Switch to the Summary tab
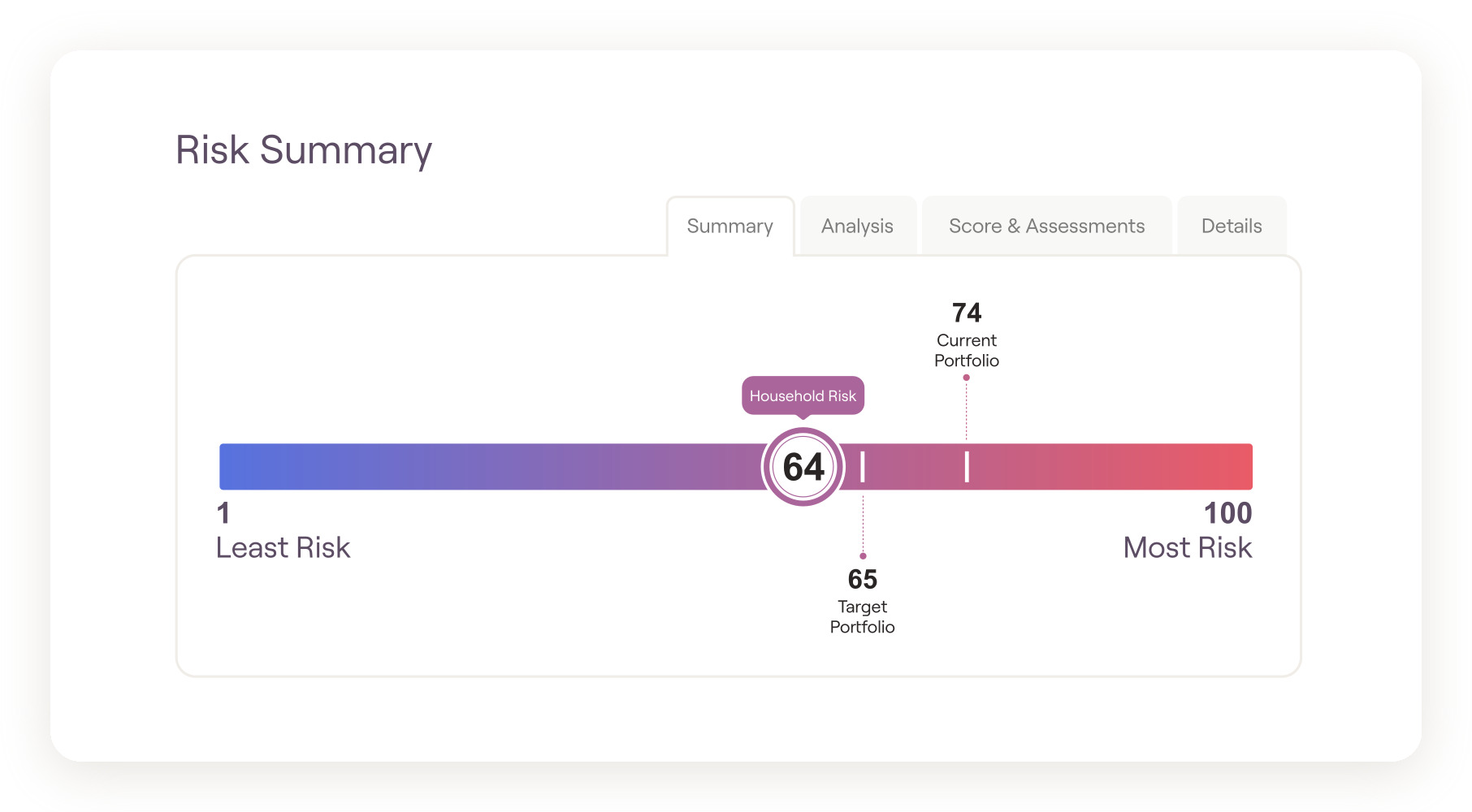Image resolution: width=1472 pixels, height=812 pixels. [730, 227]
